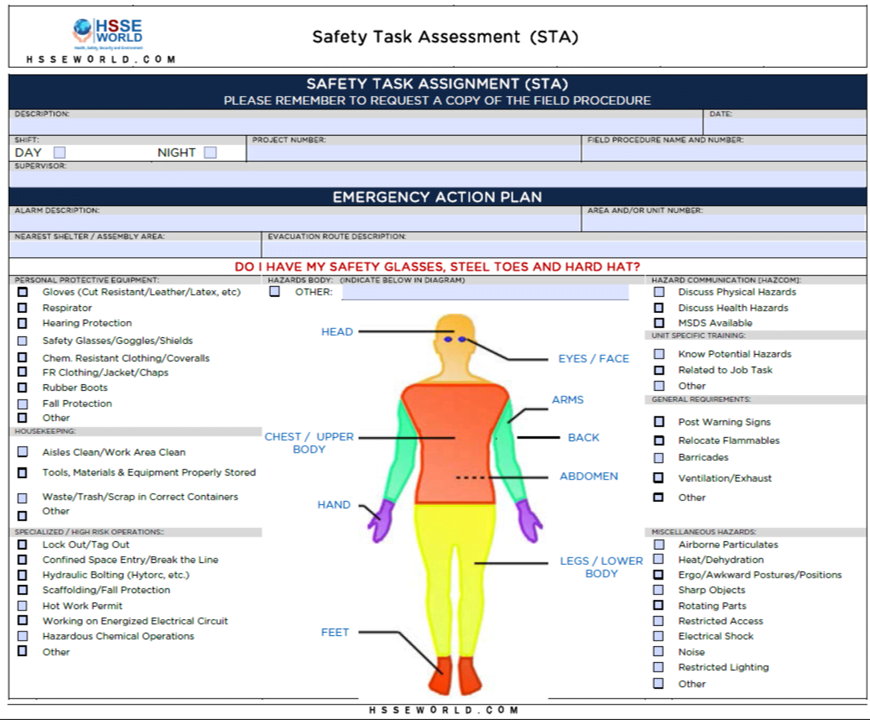Enable the MSDS Available checkbox

pos(659,323)
